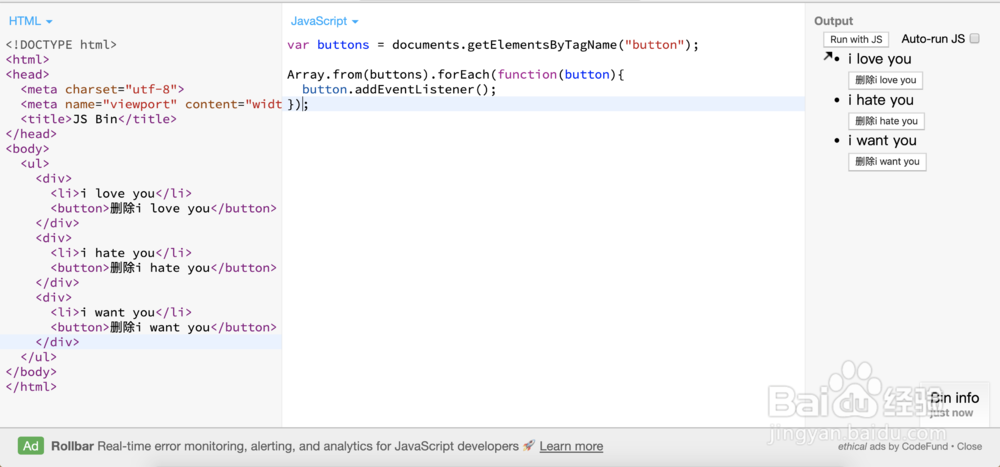Viewport: 1000px width, 467px height.
Task: Click the closing </ul> tag line
Action: pos(38,357)
